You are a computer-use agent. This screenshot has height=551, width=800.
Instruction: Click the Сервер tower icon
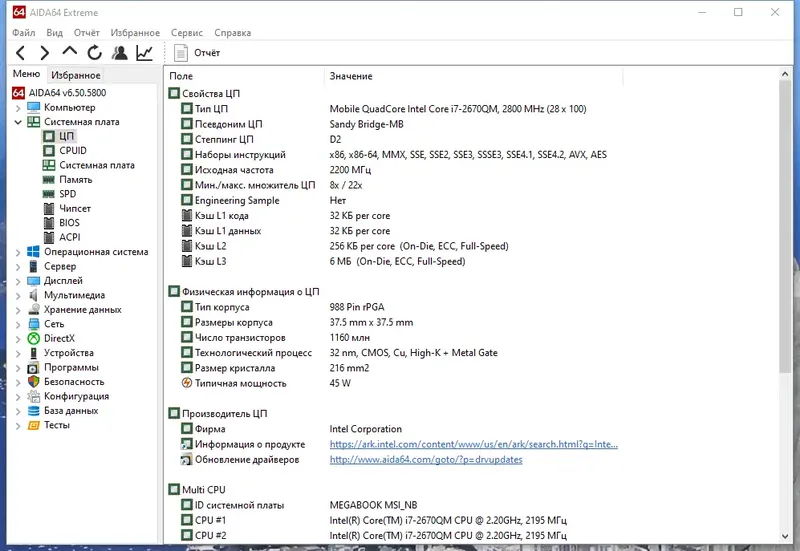(34, 266)
